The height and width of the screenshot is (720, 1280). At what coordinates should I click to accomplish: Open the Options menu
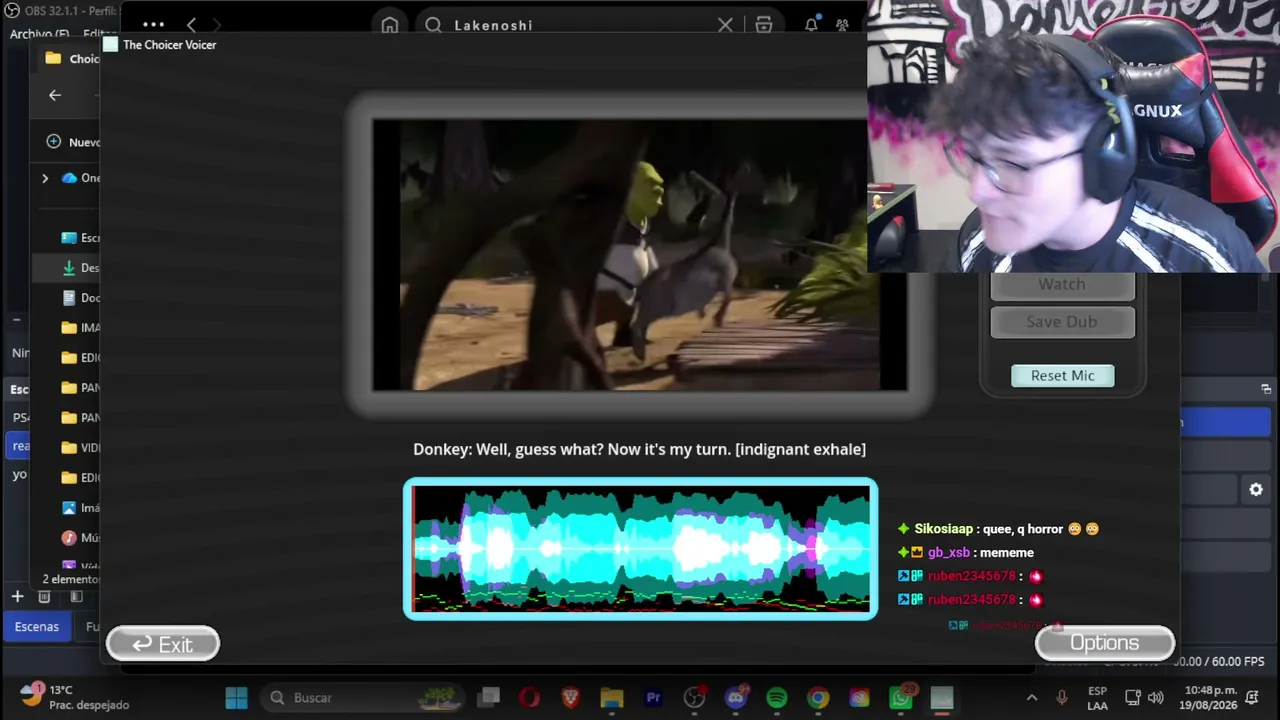(1104, 643)
